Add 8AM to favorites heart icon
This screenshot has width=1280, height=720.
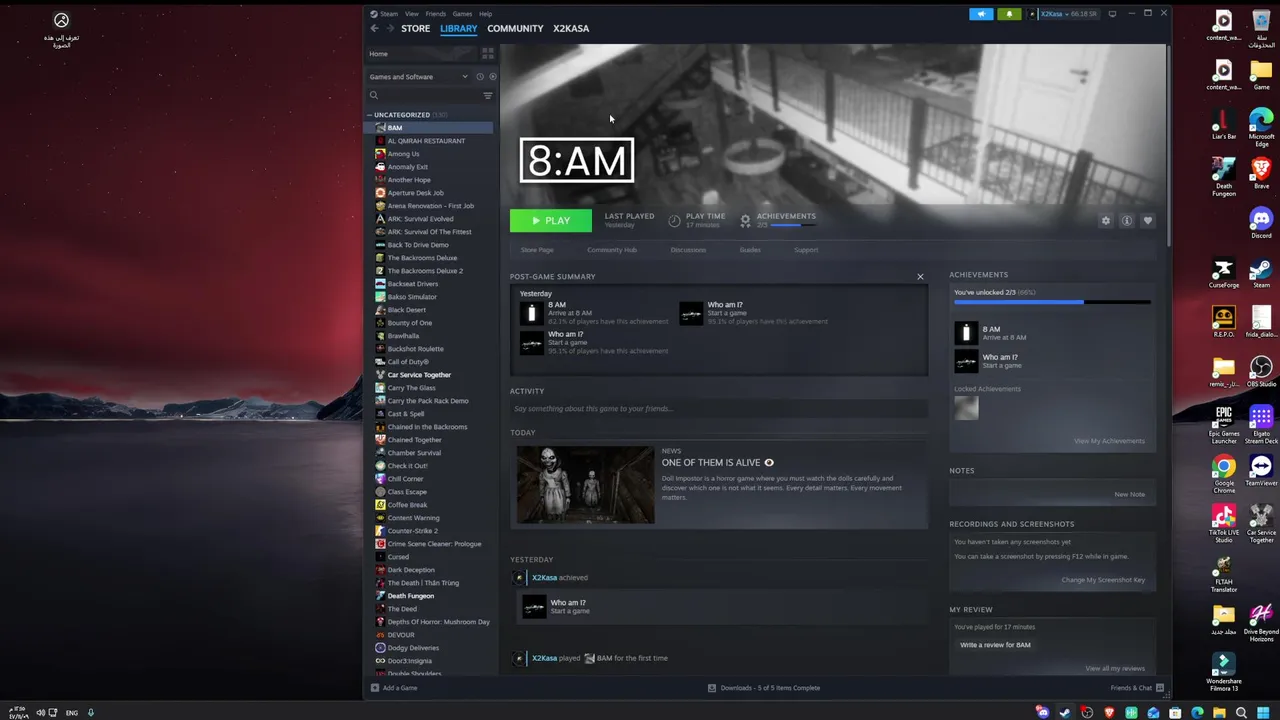[x=1147, y=221]
